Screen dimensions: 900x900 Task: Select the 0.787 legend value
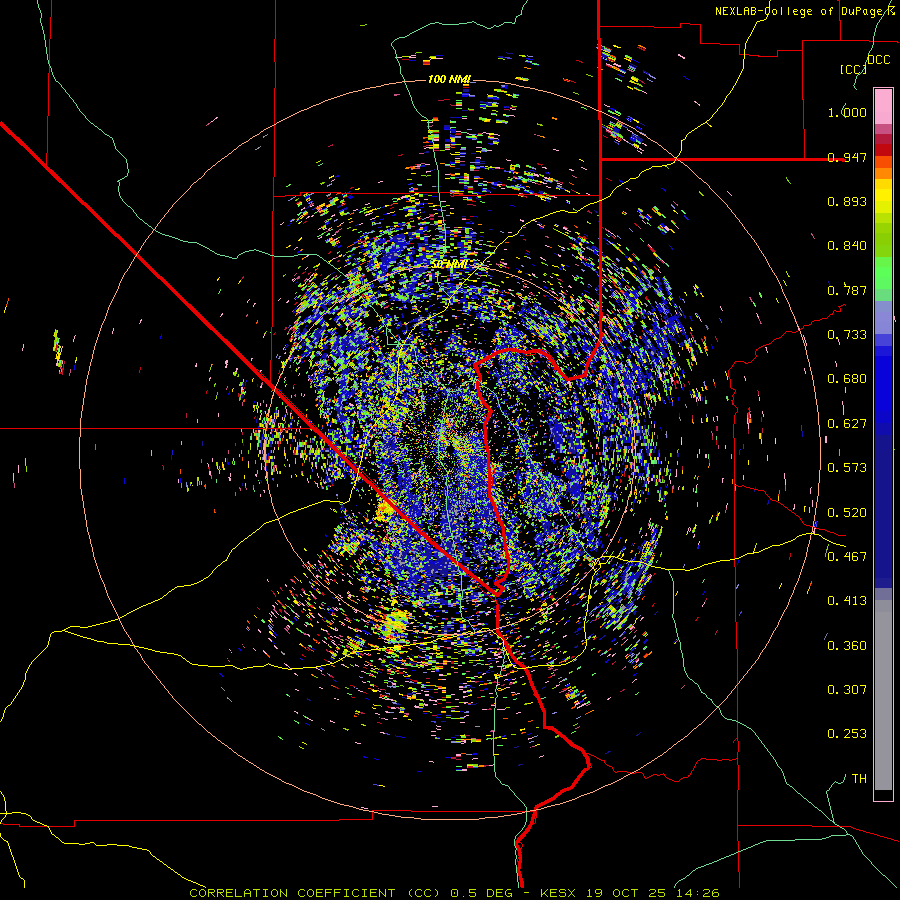pyautogui.click(x=847, y=290)
